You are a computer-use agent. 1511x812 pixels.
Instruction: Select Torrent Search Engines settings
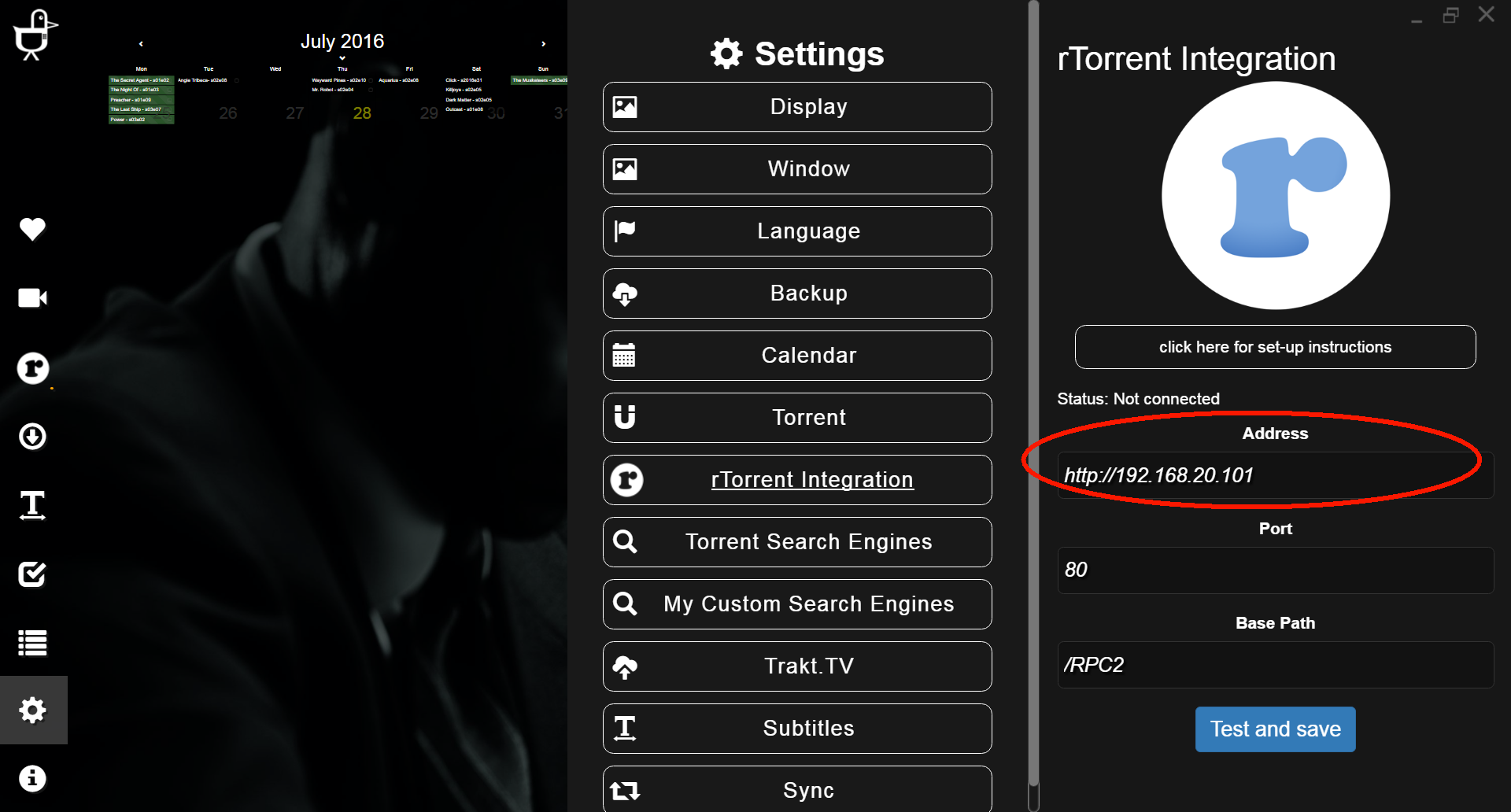tap(797, 542)
